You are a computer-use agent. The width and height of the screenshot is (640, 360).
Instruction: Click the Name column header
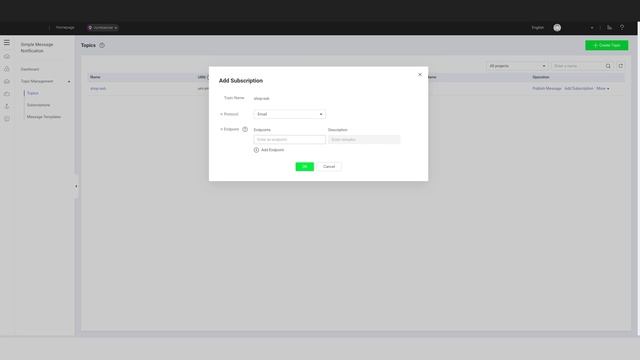[x=95, y=77]
